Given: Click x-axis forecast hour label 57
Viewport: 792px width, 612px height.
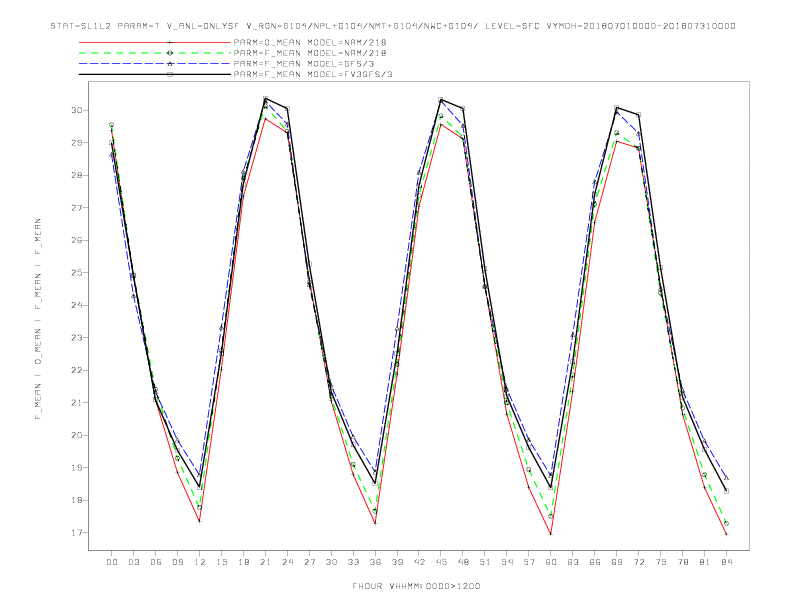Looking at the screenshot, I should pos(529,562).
